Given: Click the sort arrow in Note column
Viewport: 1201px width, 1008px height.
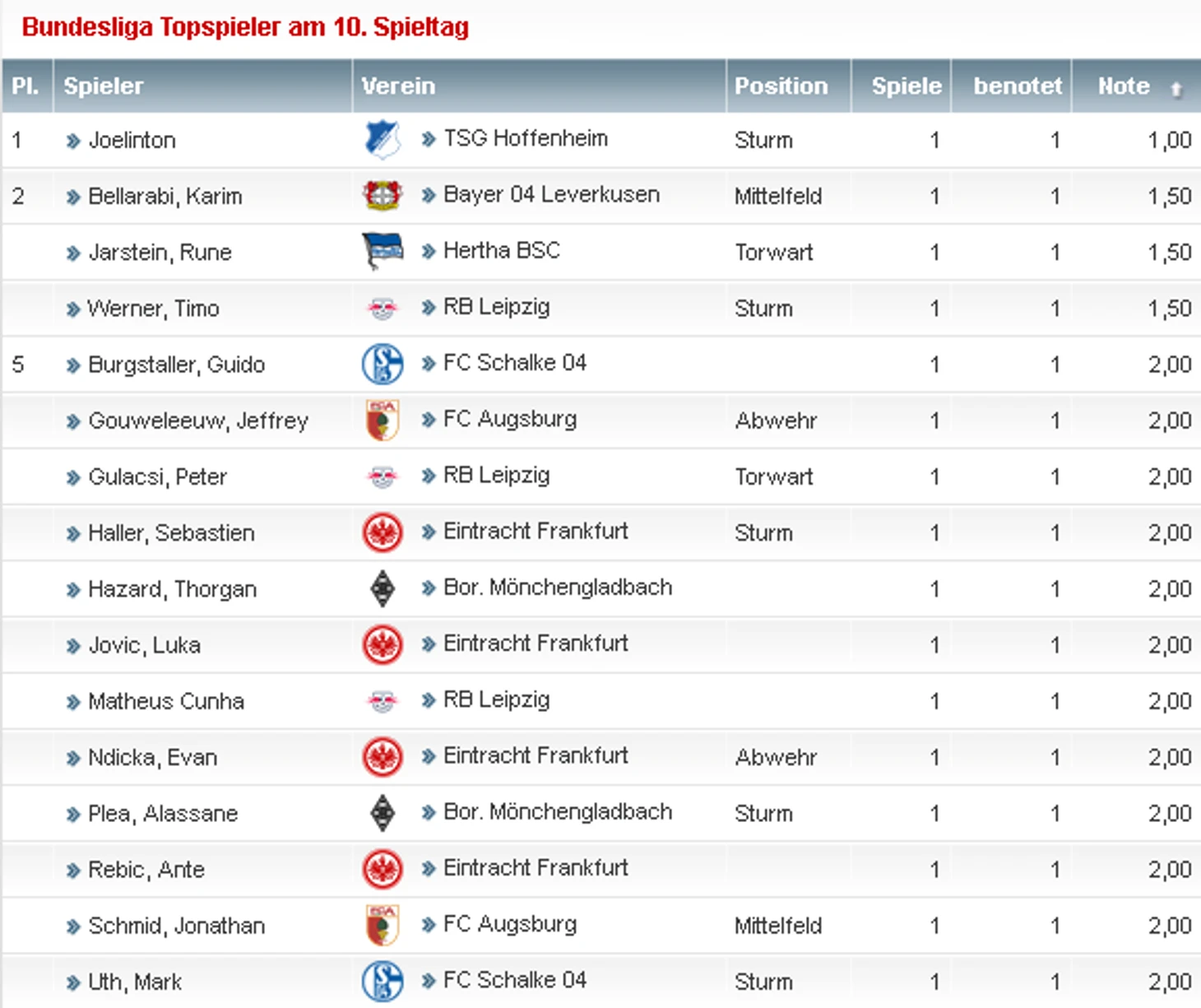Looking at the screenshot, I should 1176,89.
